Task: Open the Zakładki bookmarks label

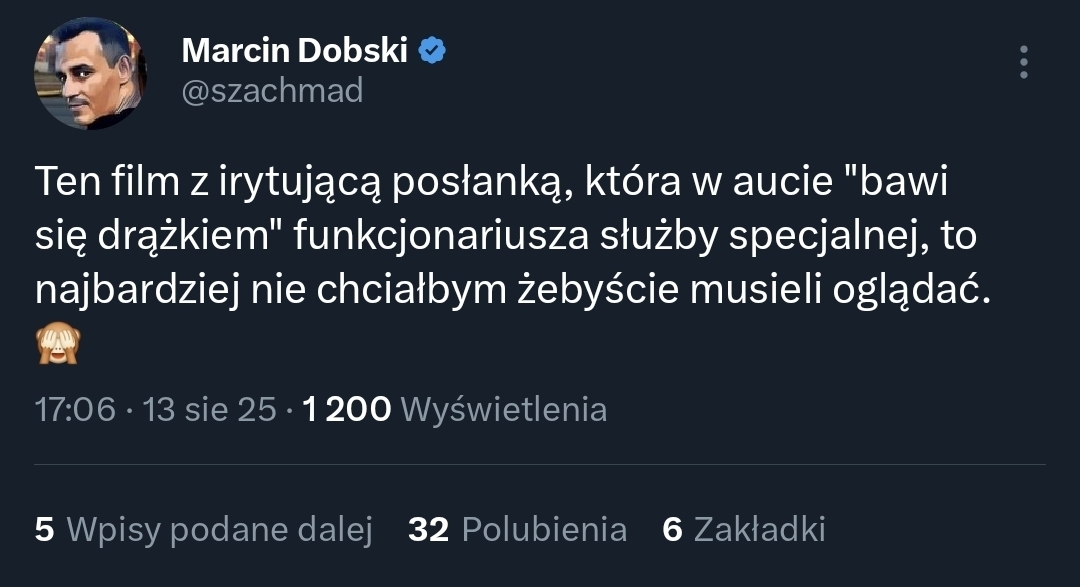Action: coord(759,529)
